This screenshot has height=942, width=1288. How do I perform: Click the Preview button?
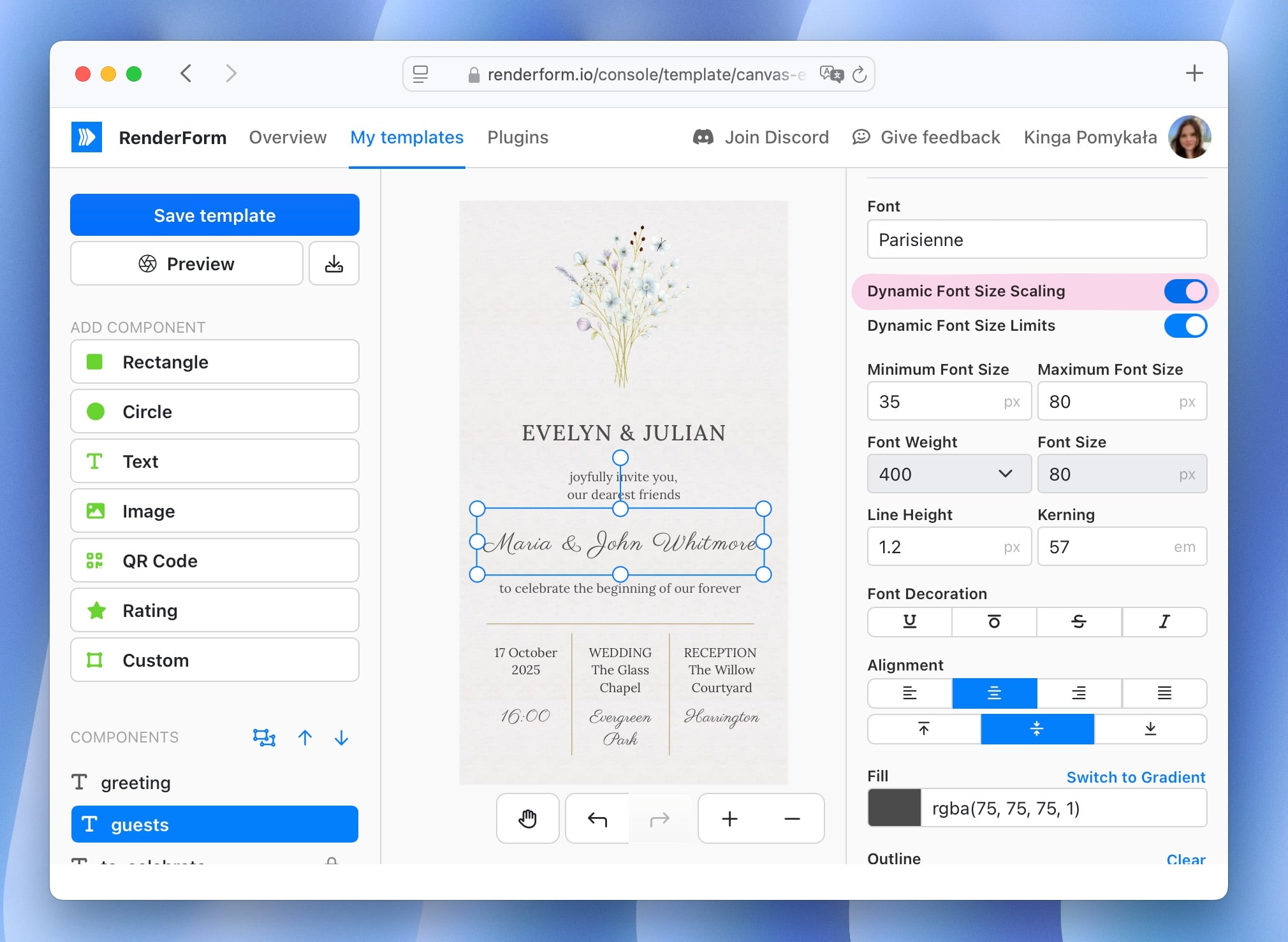pyautogui.click(x=187, y=263)
